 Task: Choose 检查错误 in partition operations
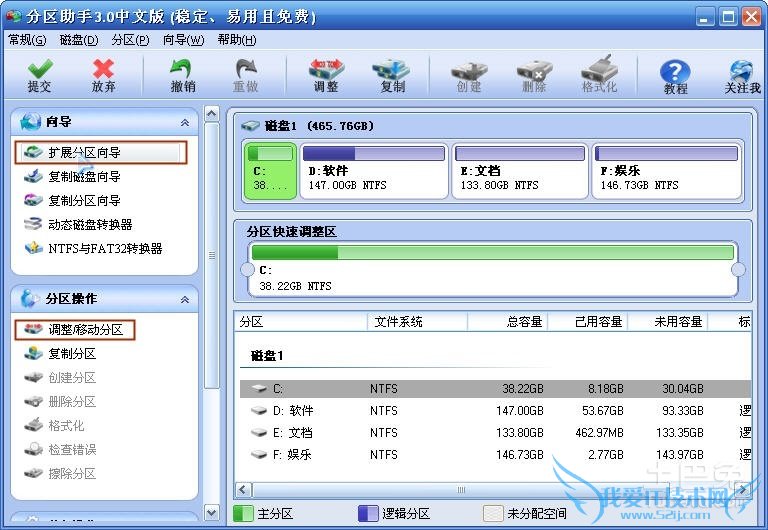60,450
